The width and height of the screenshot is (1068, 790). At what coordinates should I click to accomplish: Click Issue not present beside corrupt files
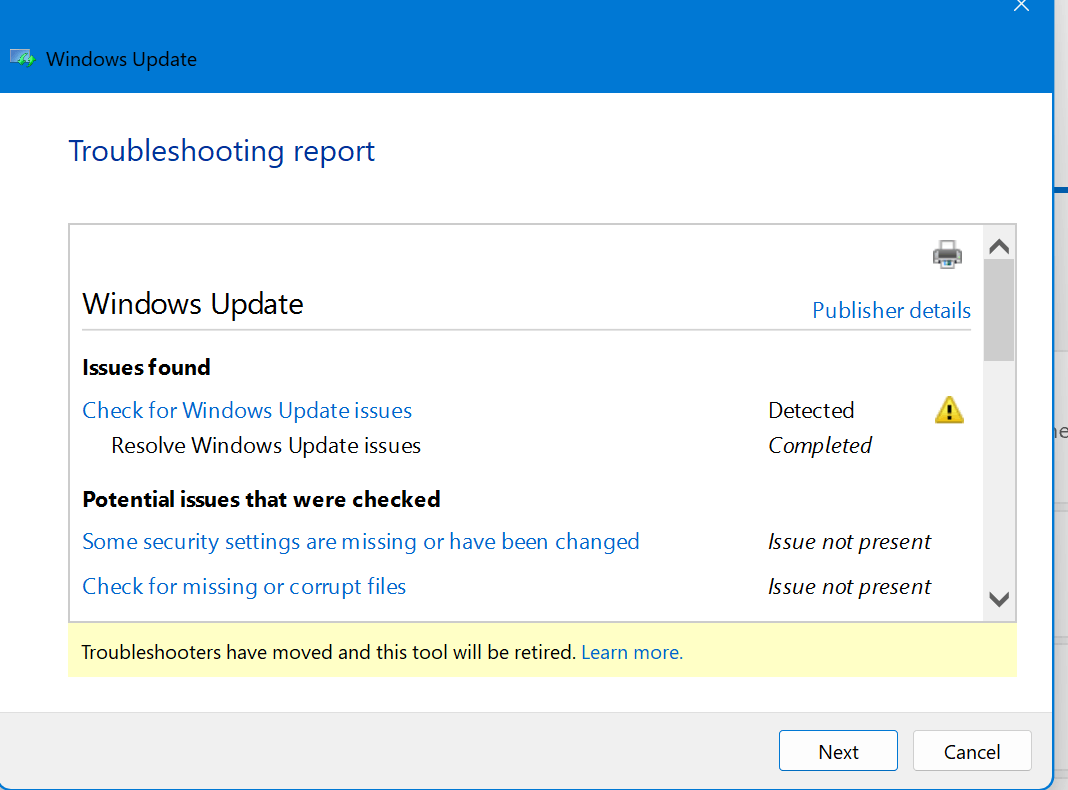(849, 586)
